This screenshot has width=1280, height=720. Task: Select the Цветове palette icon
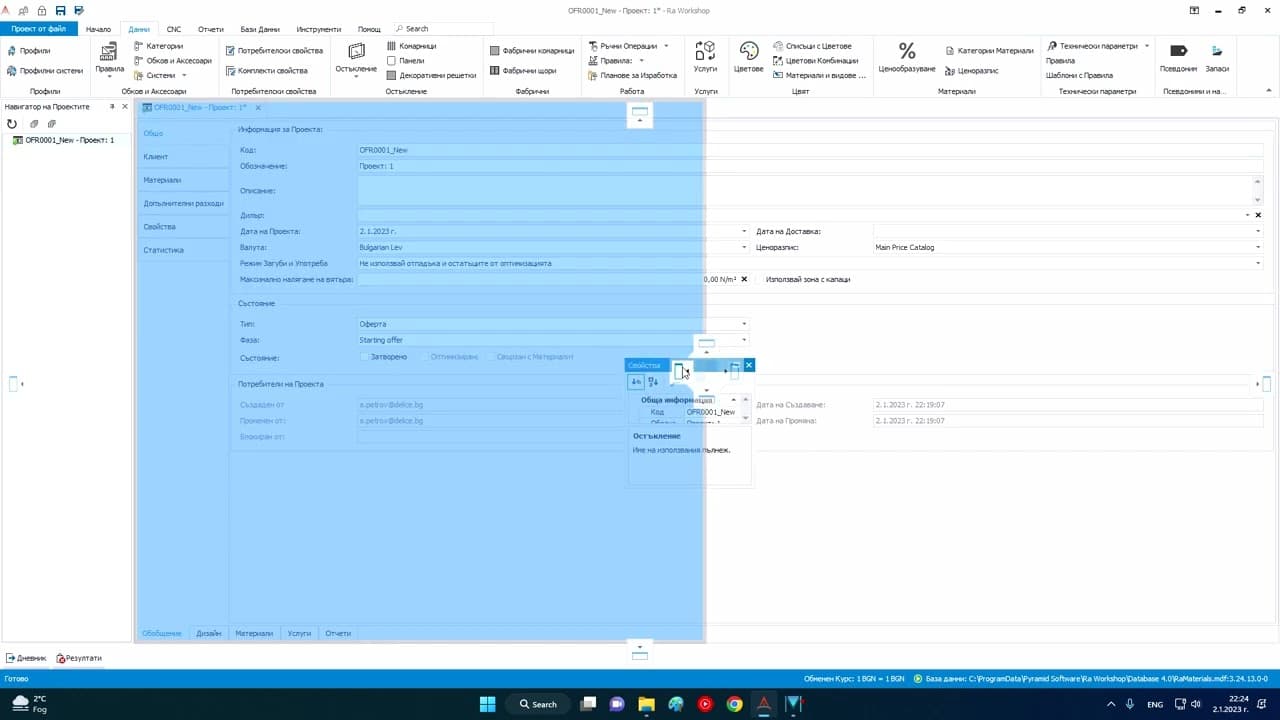tap(748, 57)
